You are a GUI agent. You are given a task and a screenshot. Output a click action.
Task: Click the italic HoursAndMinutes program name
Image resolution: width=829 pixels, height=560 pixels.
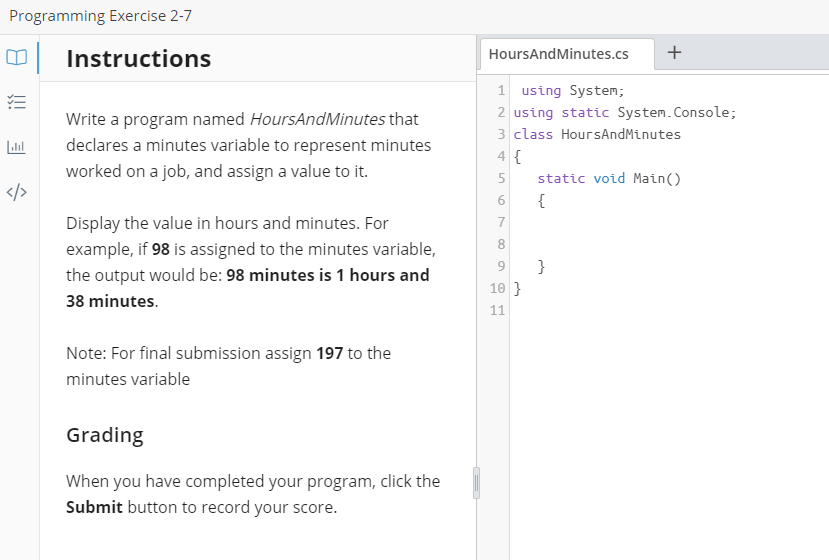click(x=317, y=120)
